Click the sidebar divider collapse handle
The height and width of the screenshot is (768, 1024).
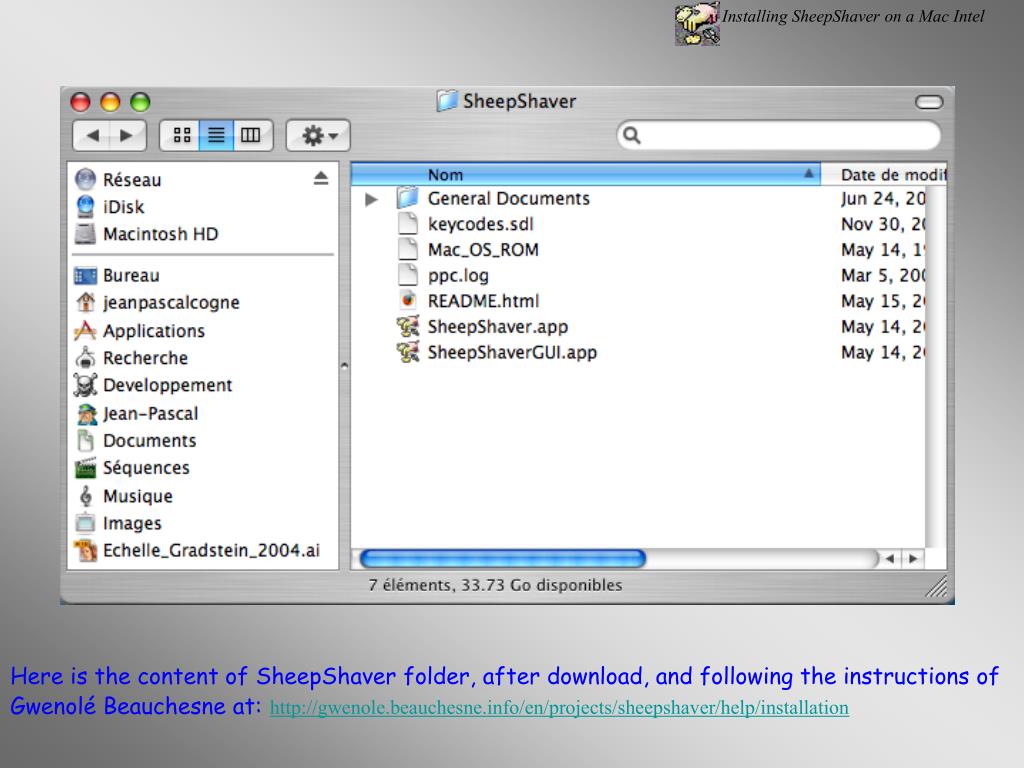click(x=344, y=366)
